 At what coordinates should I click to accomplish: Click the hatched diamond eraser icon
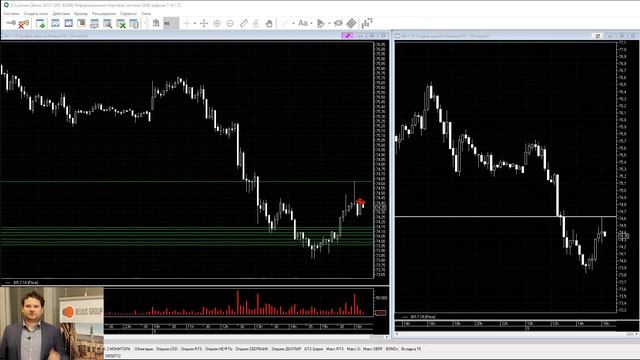coord(351,23)
